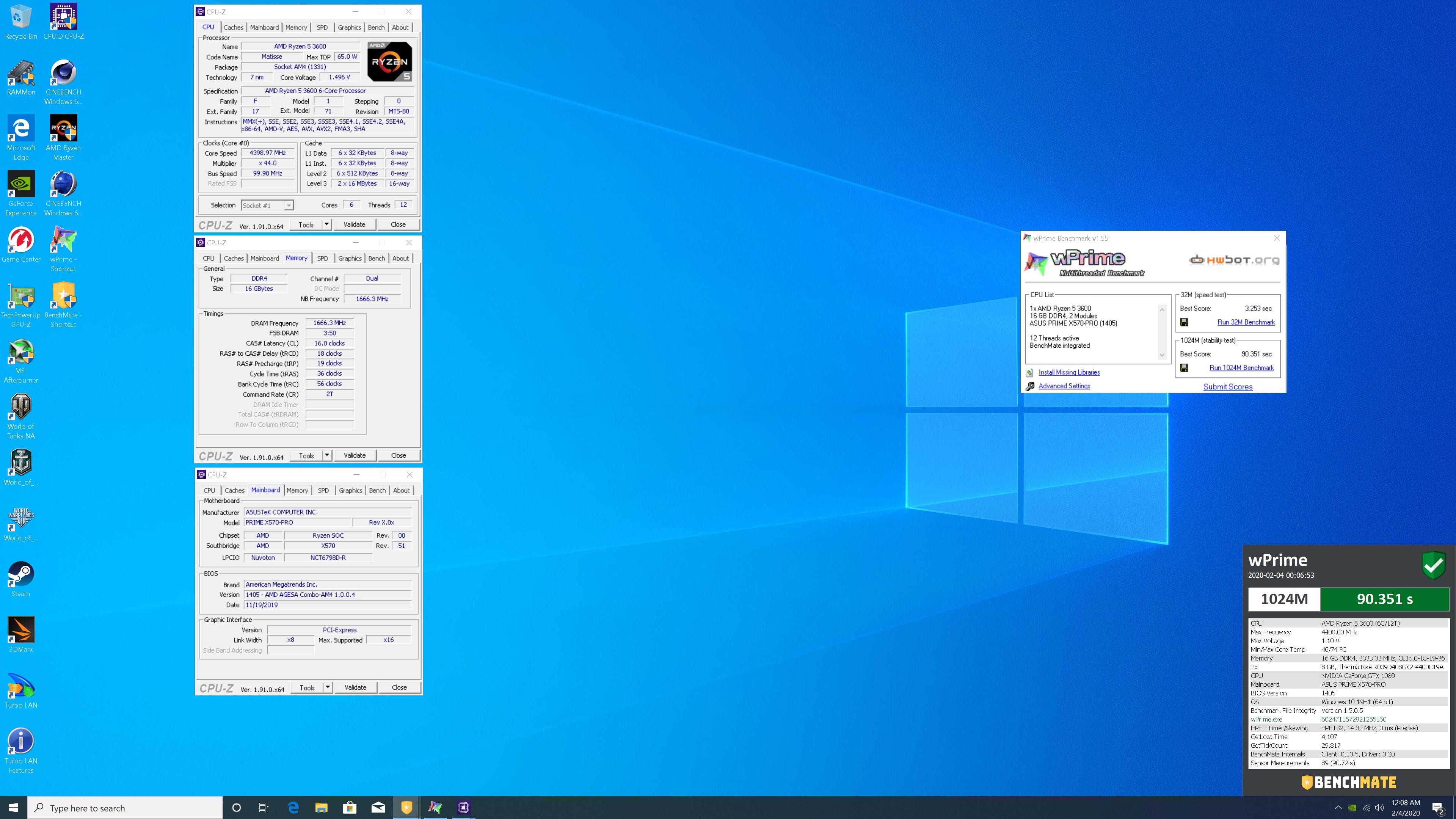Open the Recycle Bin desktop icon
Image resolution: width=1456 pixels, height=819 pixels.
[x=21, y=22]
